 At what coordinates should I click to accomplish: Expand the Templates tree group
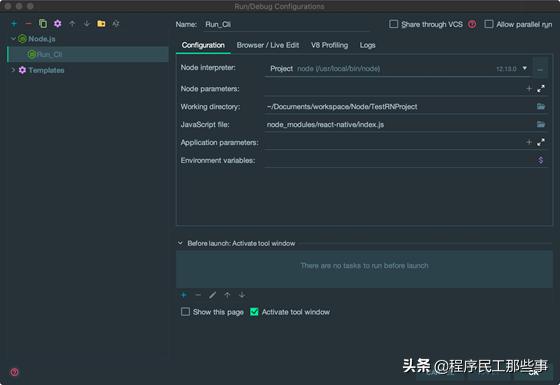tap(13, 70)
